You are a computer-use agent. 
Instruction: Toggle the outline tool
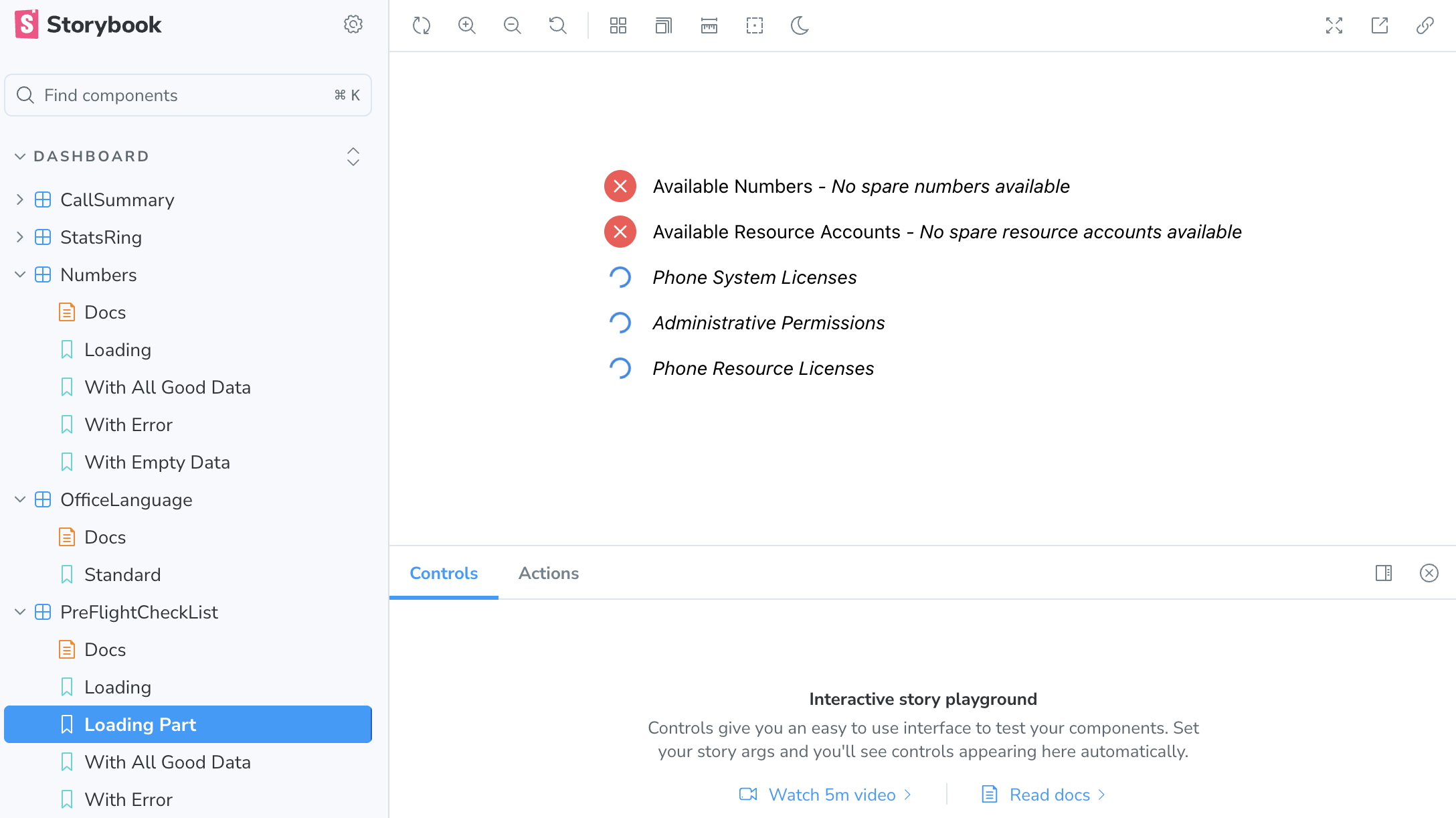tap(754, 25)
